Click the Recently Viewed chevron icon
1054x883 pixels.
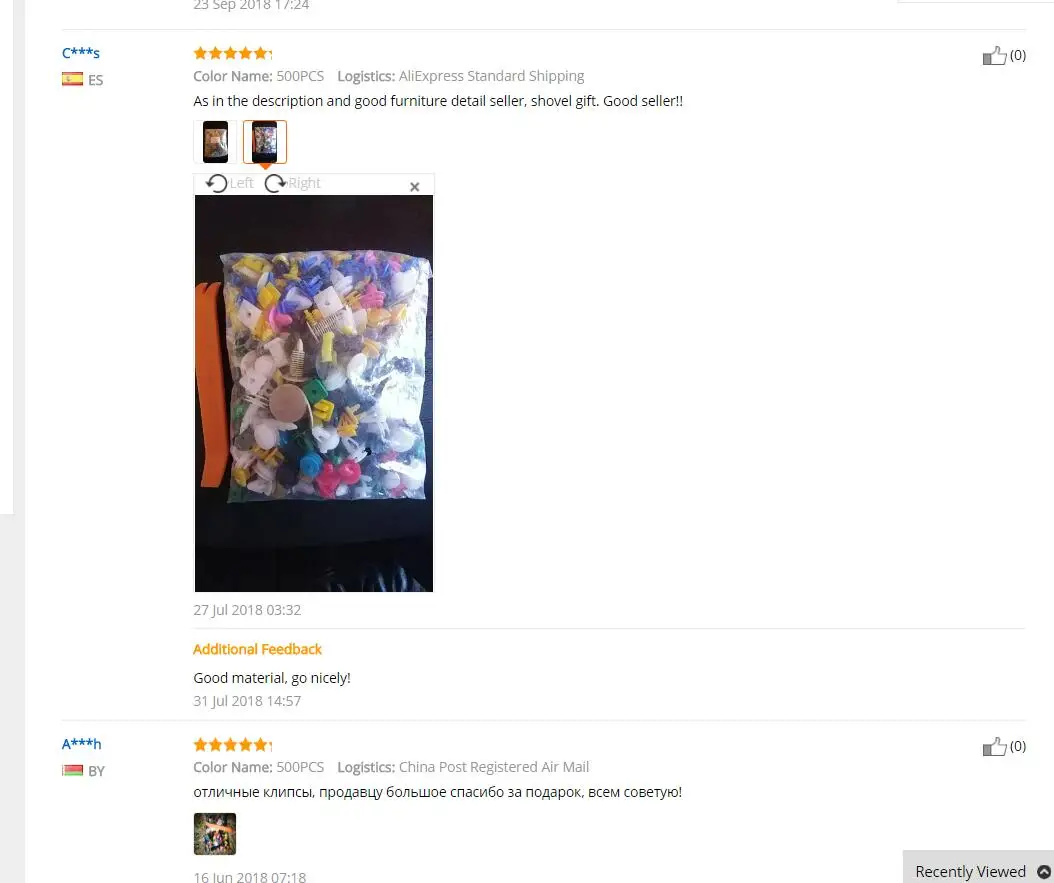pyautogui.click(x=1043, y=872)
